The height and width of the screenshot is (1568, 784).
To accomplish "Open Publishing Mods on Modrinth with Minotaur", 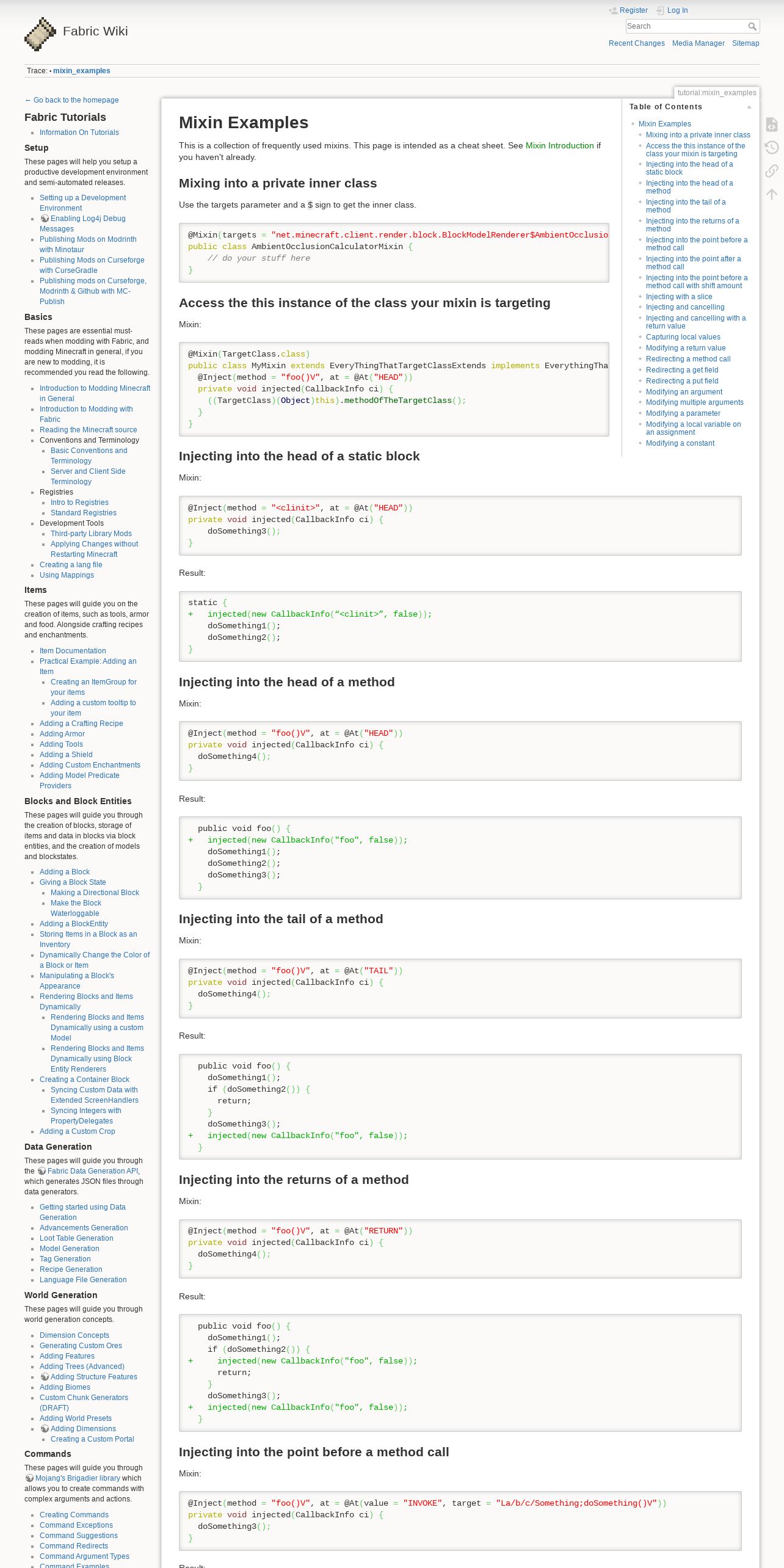I will click(x=88, y=244).
